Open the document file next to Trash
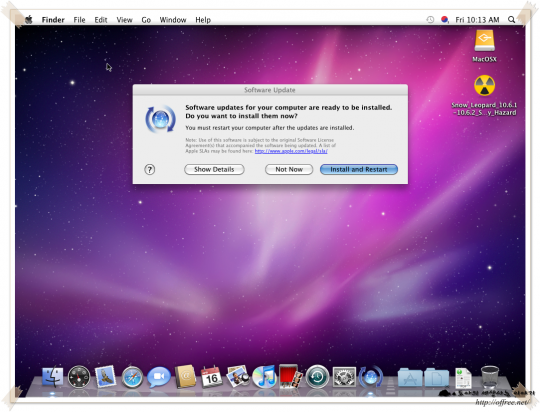The image size is (540, 412). click(x=463, y=378)
